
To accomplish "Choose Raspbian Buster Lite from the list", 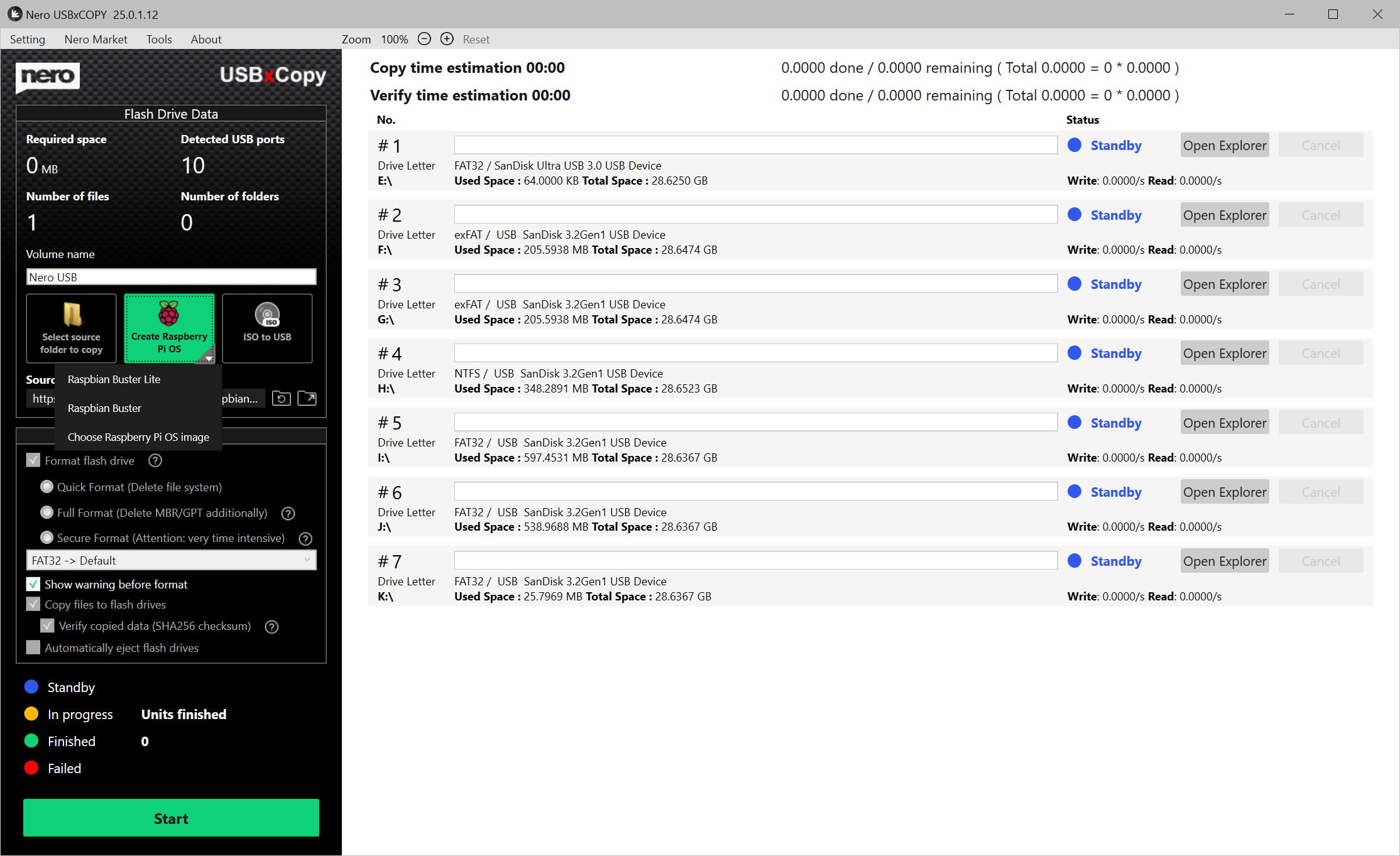I will (139, 379).
